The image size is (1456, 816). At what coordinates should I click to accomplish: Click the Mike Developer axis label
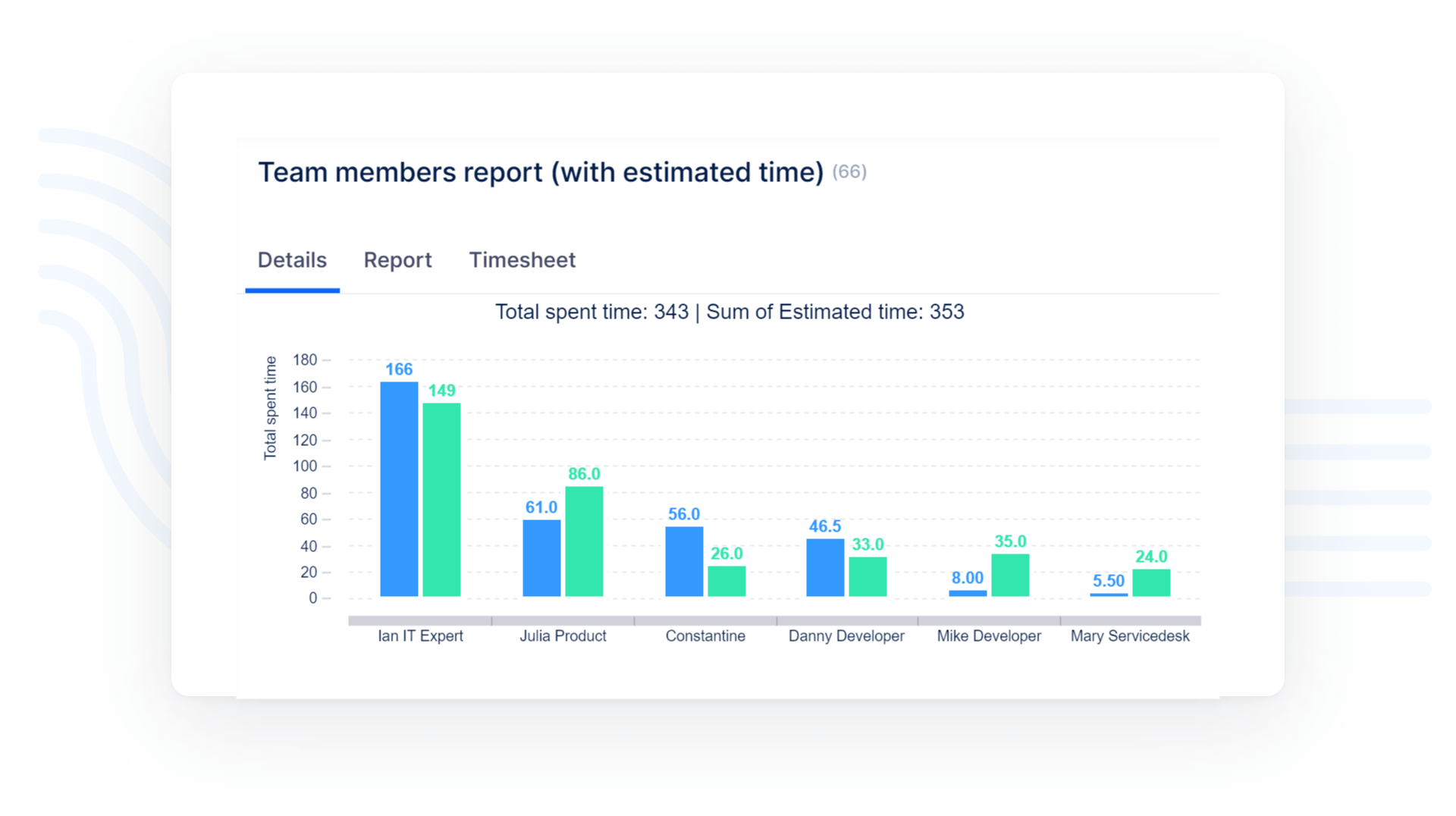coord(989,636)
